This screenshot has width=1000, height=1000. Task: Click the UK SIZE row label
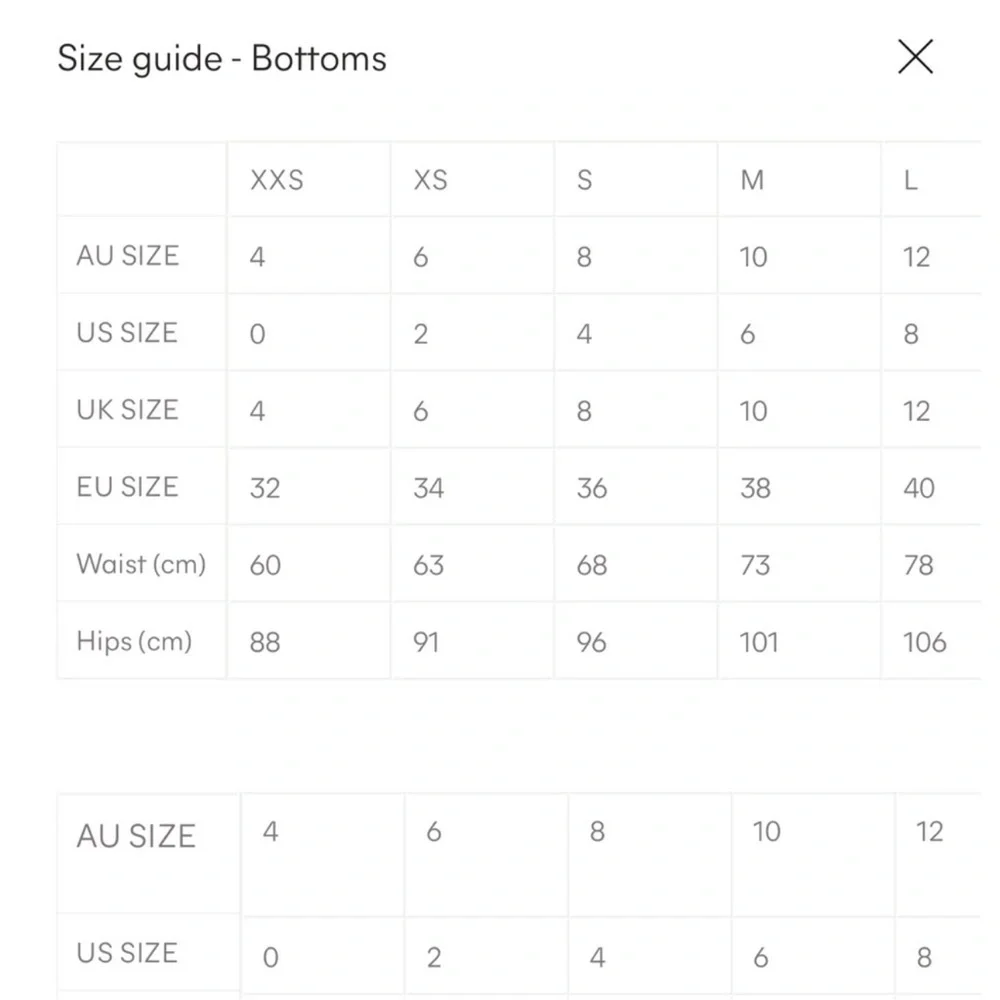click(x=127, y=410)
